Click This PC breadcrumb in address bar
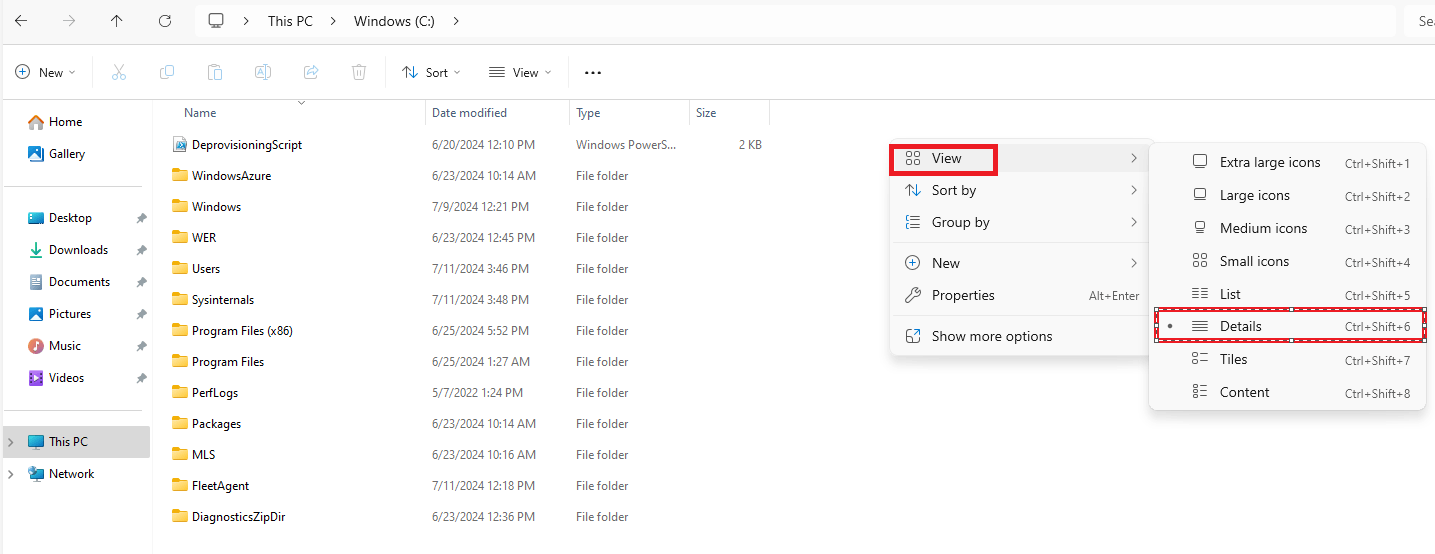 [x=290, y=21]
